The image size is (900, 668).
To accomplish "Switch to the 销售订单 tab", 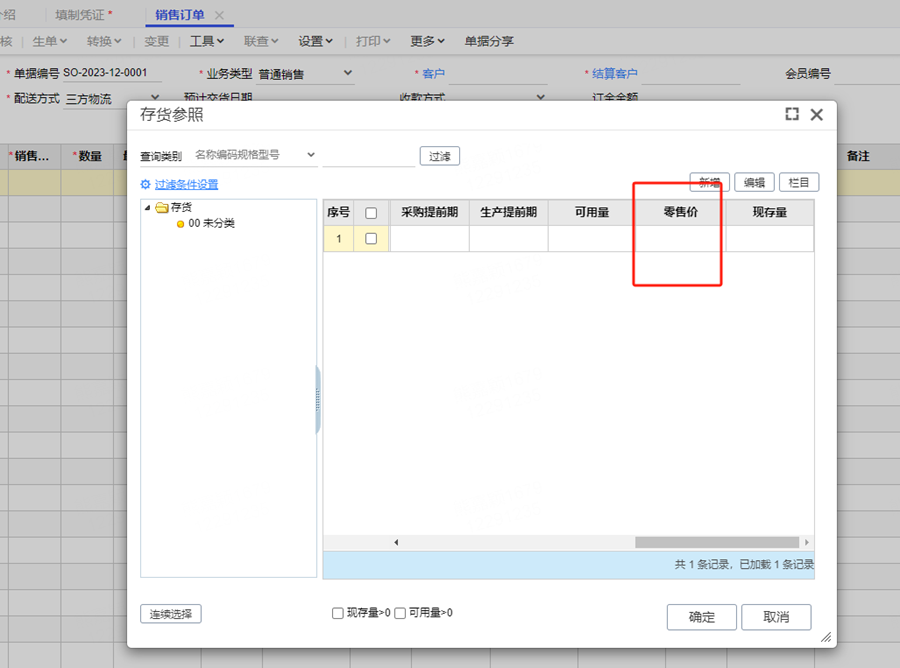I will (180, 15).
